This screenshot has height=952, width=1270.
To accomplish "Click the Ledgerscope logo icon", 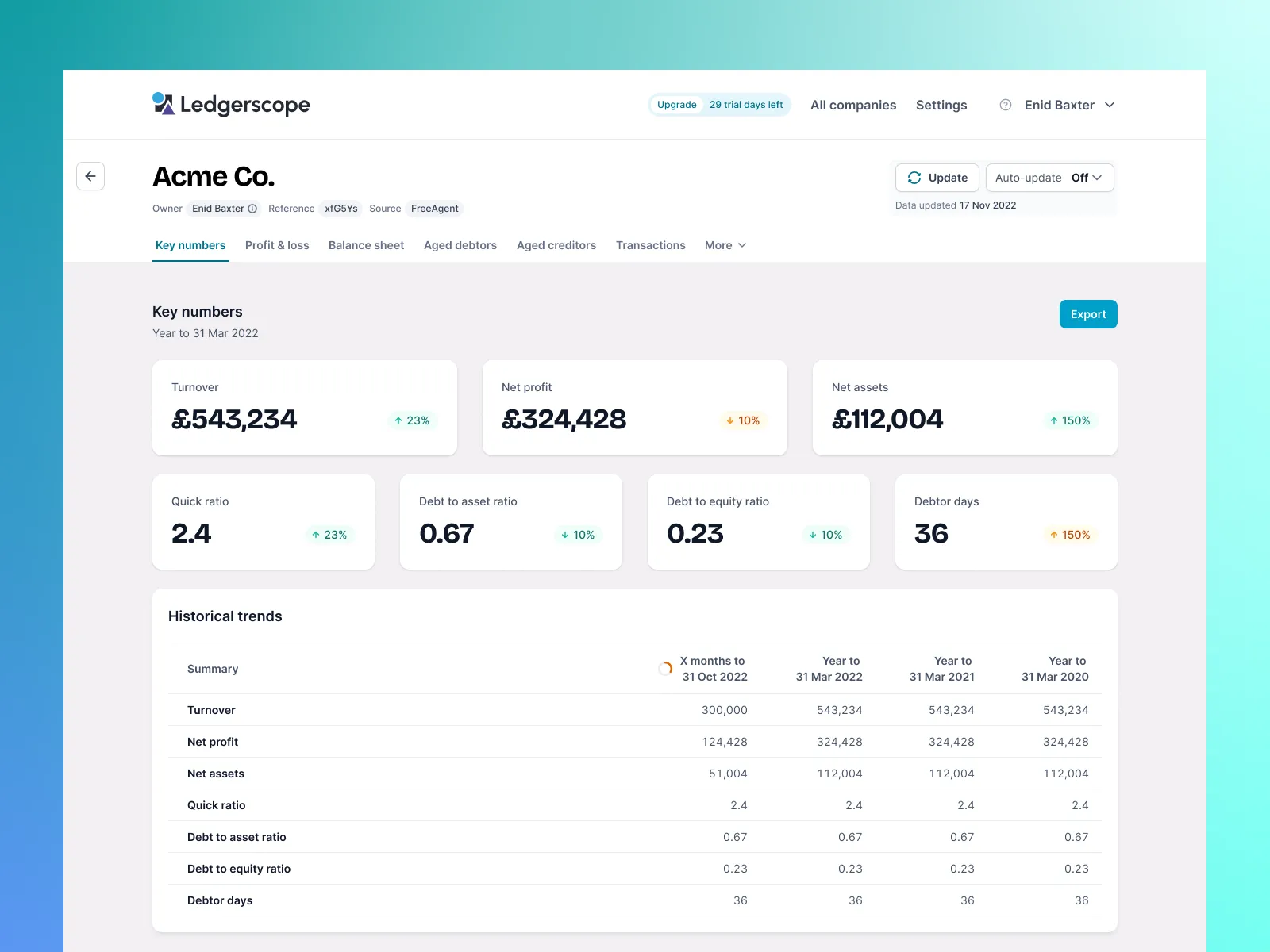I will pyautogui.click(x=164, y=104).
